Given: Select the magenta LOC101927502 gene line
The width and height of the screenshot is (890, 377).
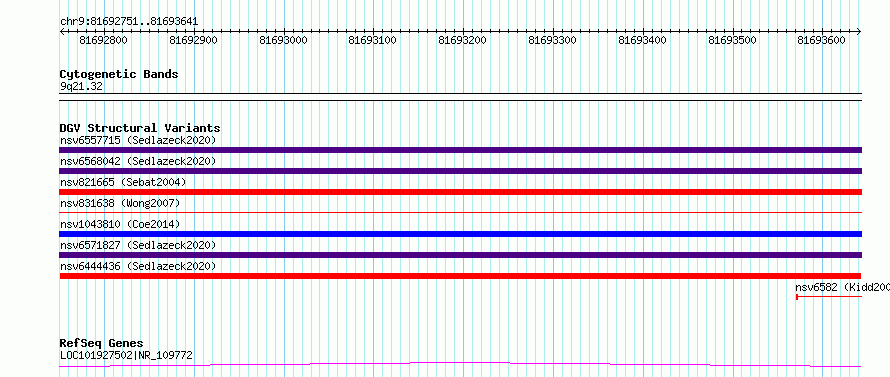Looking at the screenshot, I should [460, 364].
